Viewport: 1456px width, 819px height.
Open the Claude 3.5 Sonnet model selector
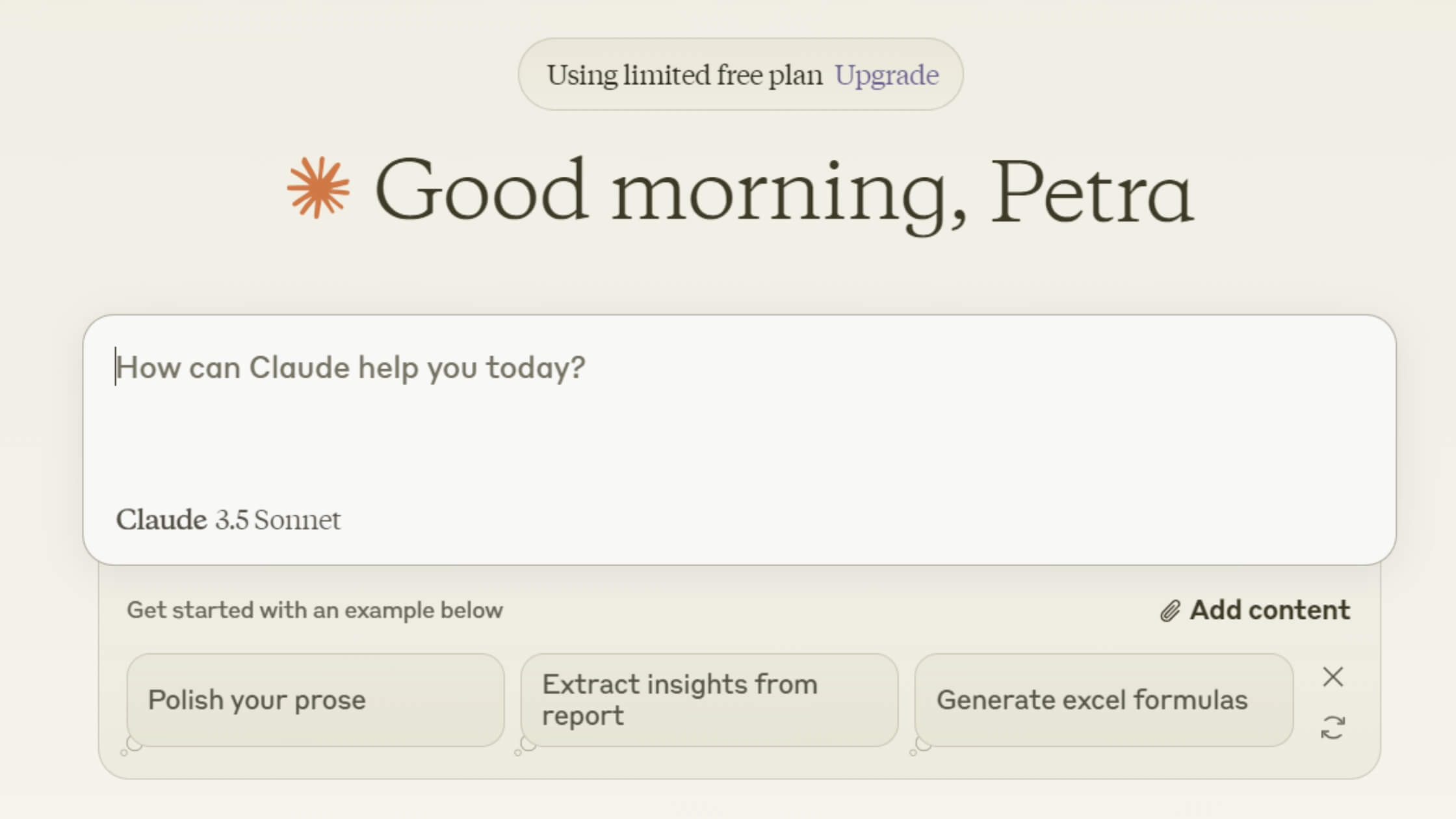[228, 520]
